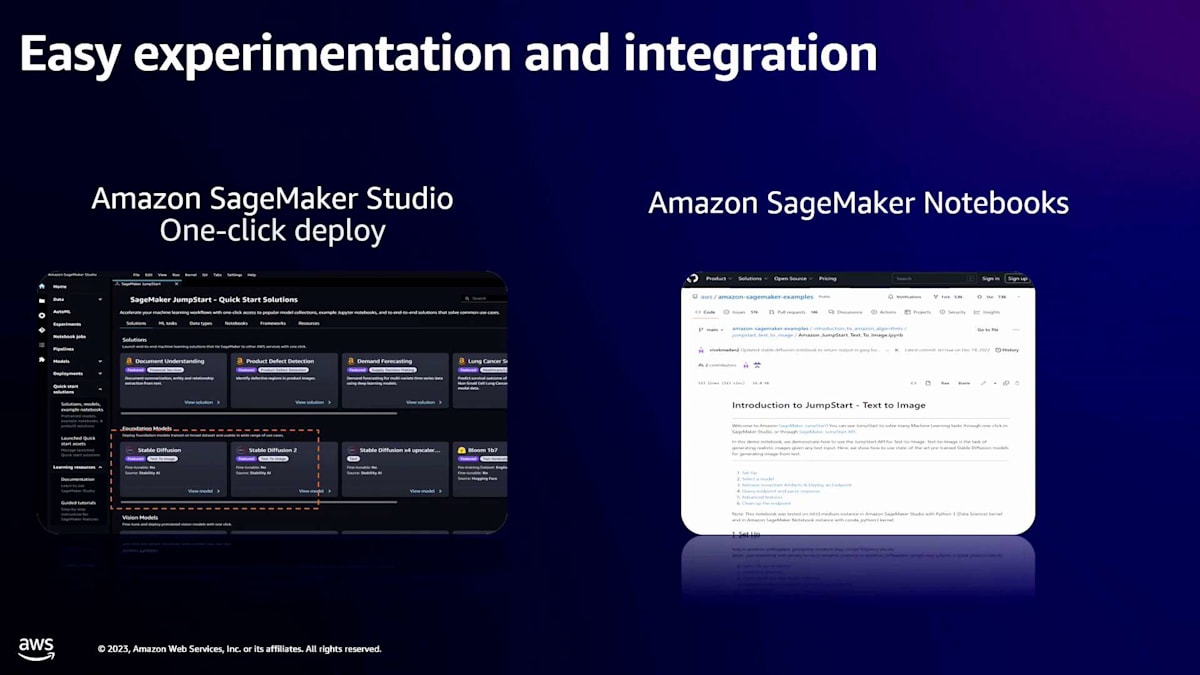
Task: Star the amazon-sagemaker-examples repository
Action: pyautogui.click(x=990, y=297)
